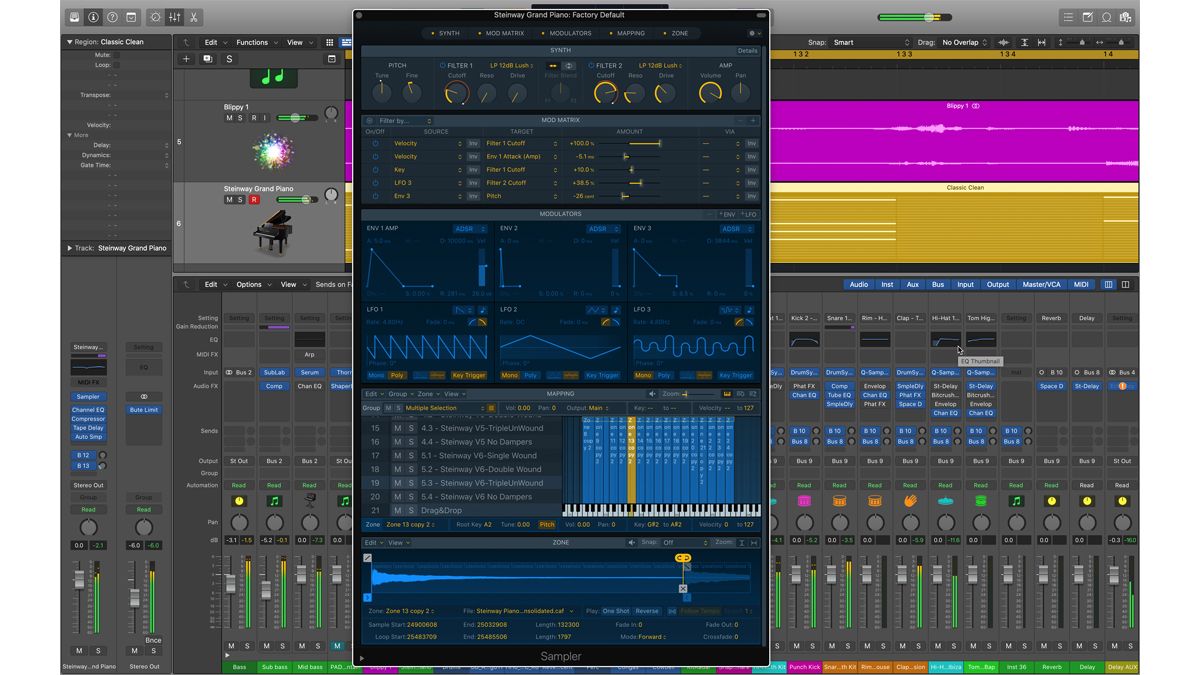
Task: Open the Group menu in Mapping pane
Action: pyautogui.click(x=400, y=394)
